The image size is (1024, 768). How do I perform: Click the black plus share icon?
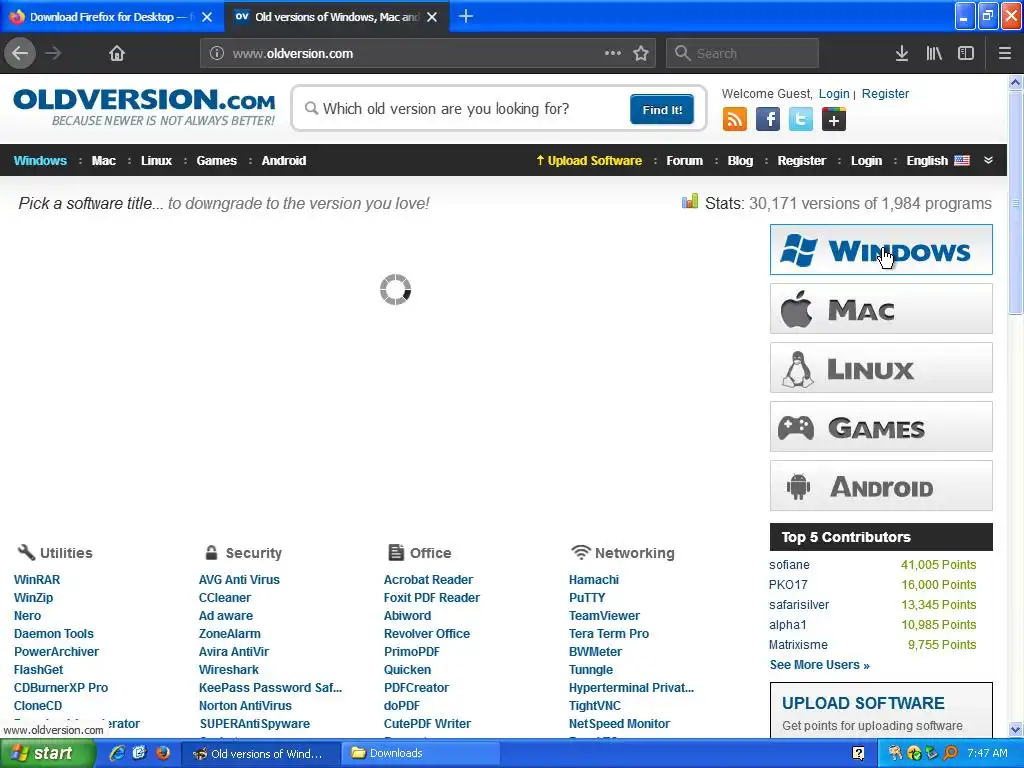(x=834, y=120)
